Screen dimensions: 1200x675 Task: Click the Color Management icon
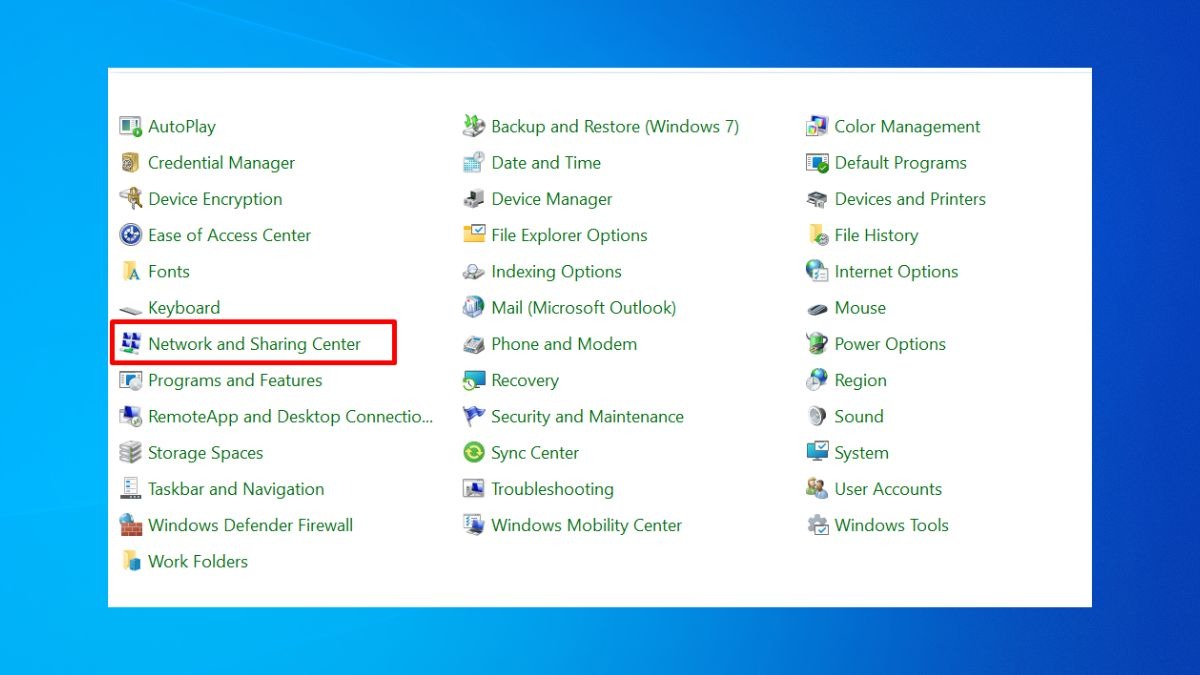coord(818,126)
